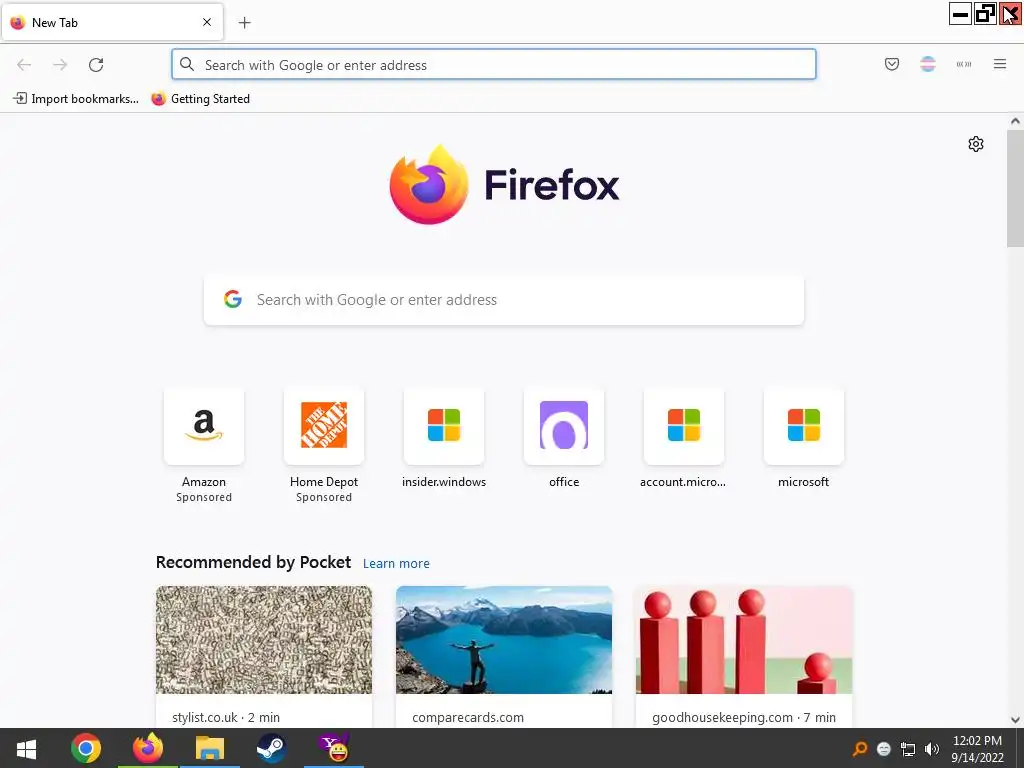Click the Firefox logo on the page
Image resolution: width=1024 pixels, height=768 pixels.
pyautogui.click(x=428, y=185)
